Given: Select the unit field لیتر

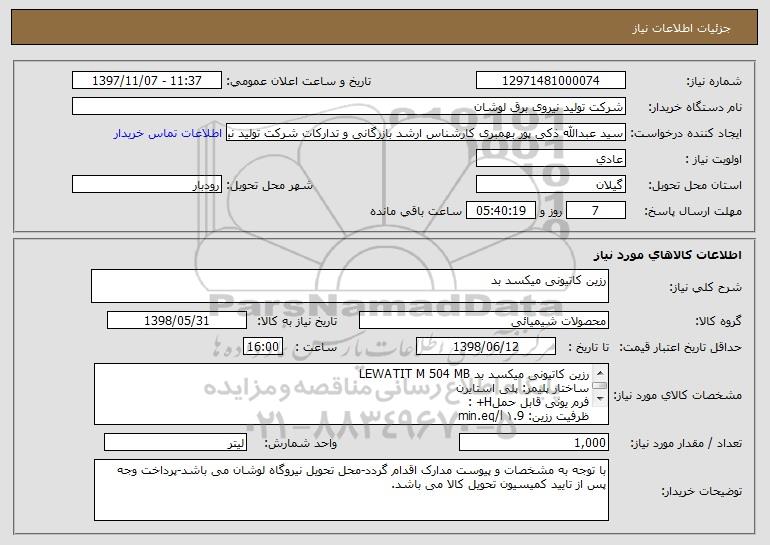Looking at the screenshot, I should pos(175,442).
